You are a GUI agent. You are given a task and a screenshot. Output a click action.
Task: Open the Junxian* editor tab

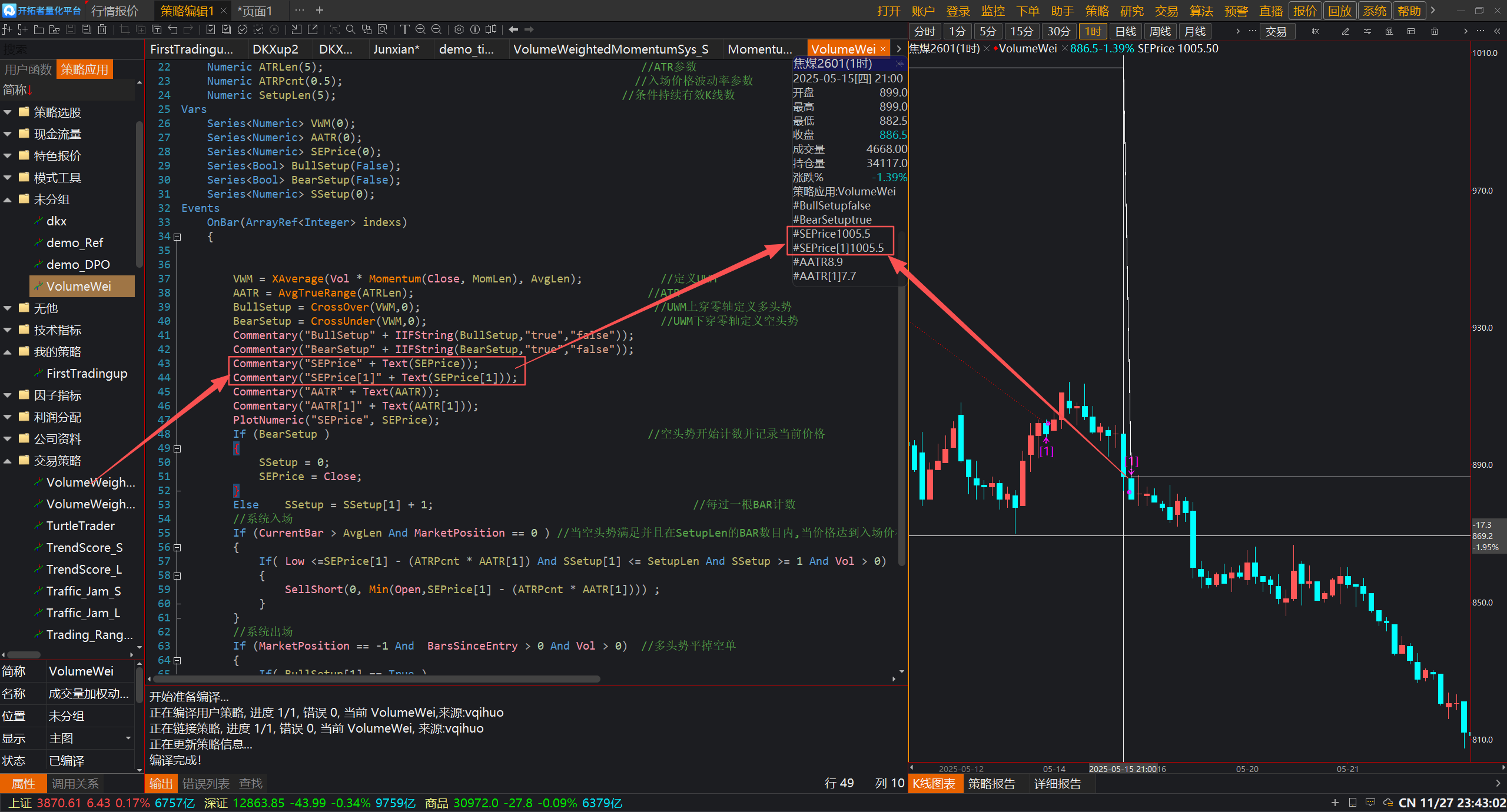pos(396,49)
